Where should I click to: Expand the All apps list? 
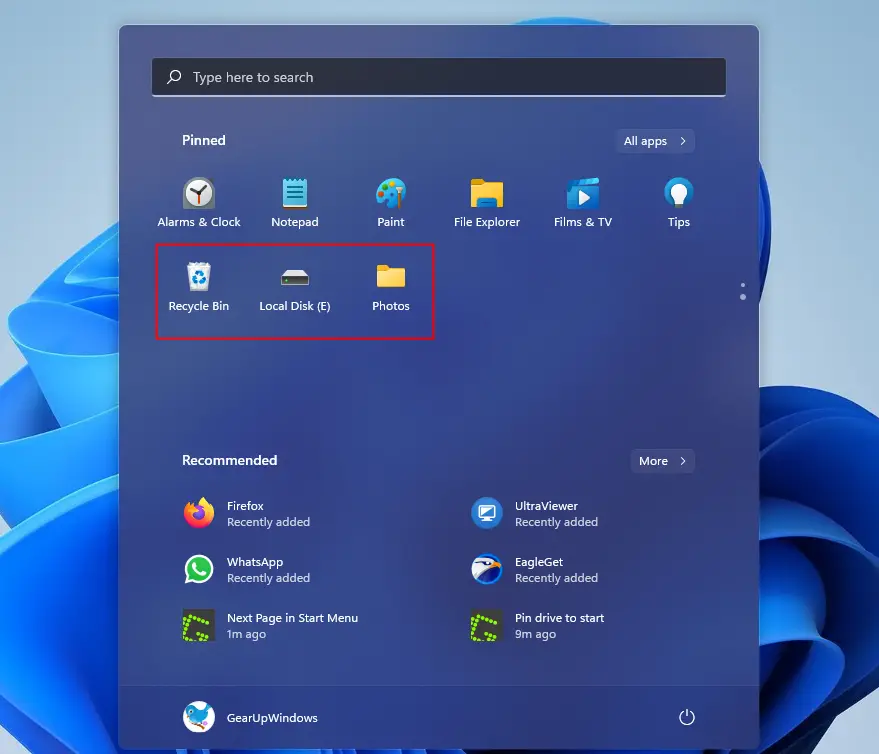tap(655, 141)
